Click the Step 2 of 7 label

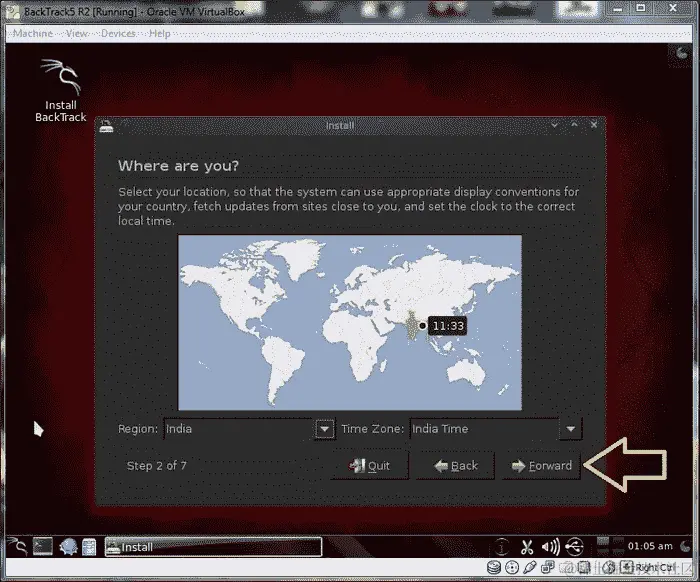click(x=157, y=466)
